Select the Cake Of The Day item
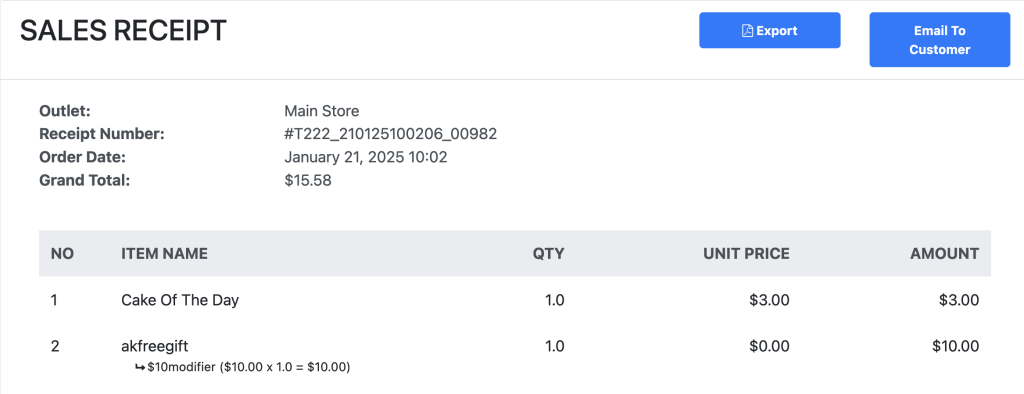The width and height of the screenshot is (1024, 394). point(180,301)
